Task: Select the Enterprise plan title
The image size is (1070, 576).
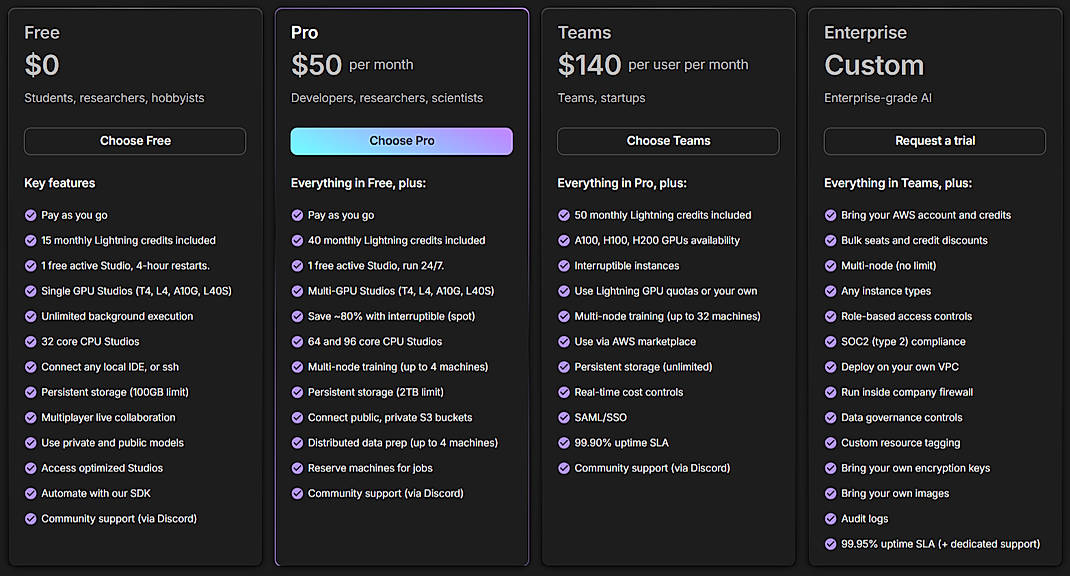Action: (x=865, y=32)
